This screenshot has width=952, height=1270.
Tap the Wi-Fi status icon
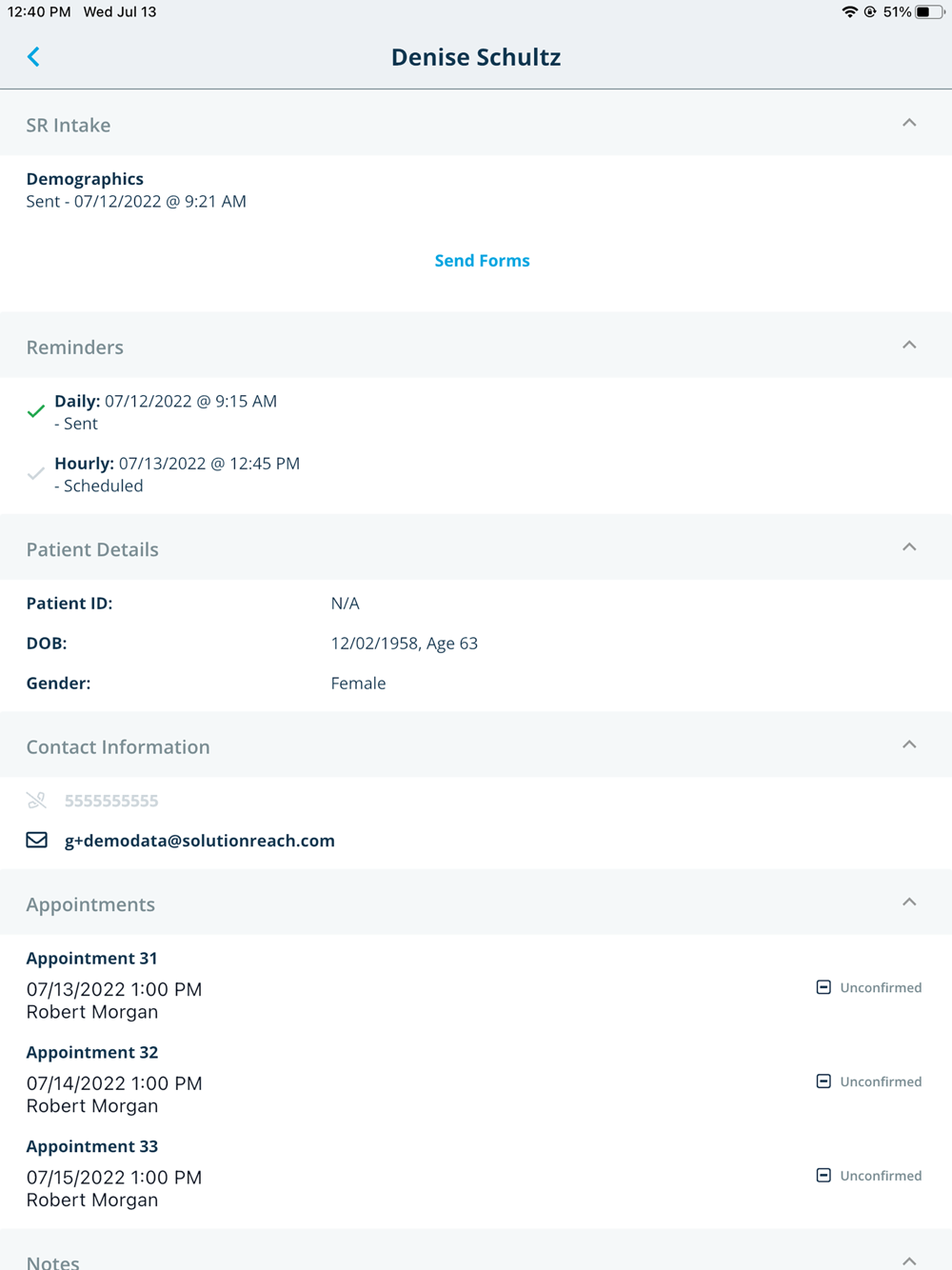[849, 12]
